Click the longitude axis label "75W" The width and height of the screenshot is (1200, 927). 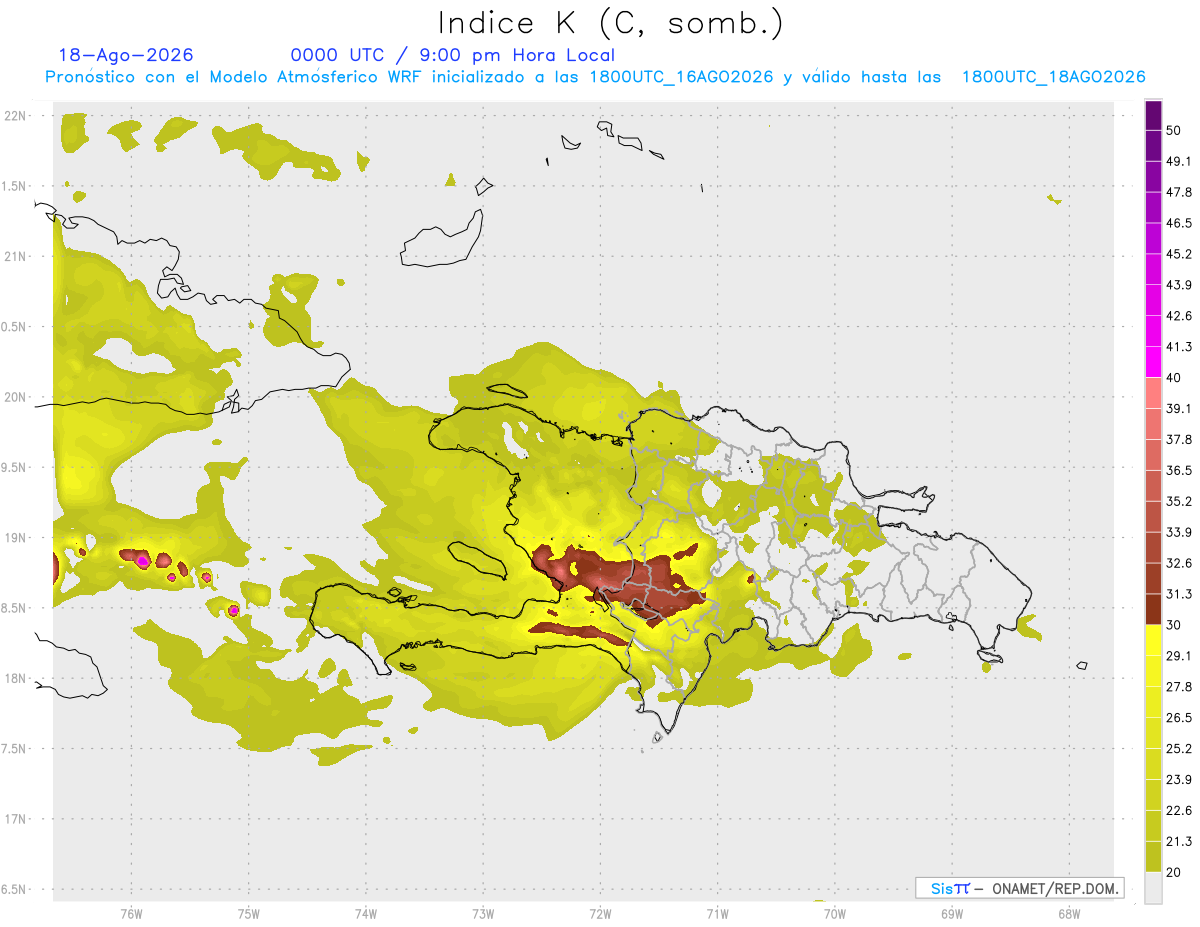pyautogui.click(x=249, y=913)
